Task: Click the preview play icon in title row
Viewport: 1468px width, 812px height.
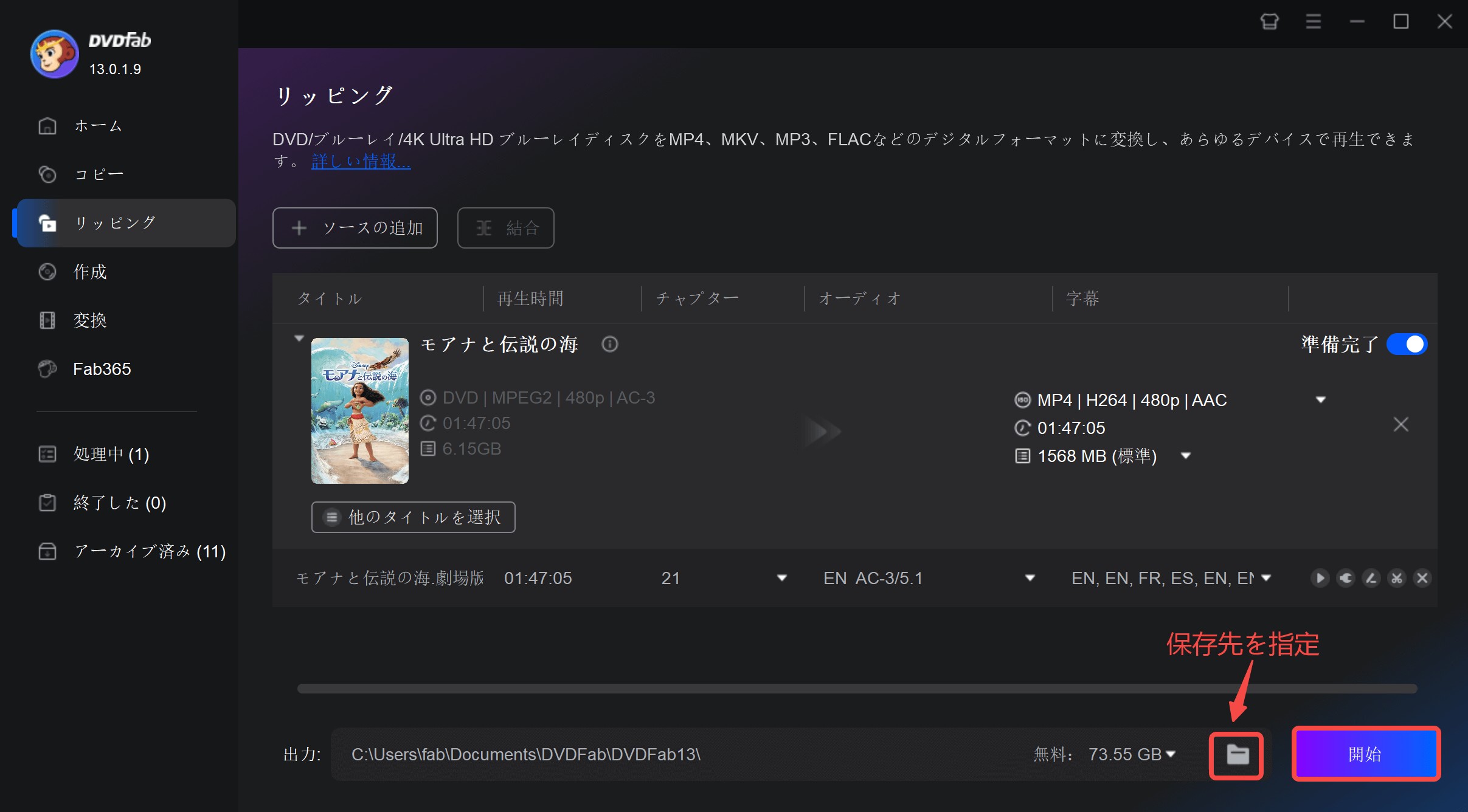Action: [1320, 578]
